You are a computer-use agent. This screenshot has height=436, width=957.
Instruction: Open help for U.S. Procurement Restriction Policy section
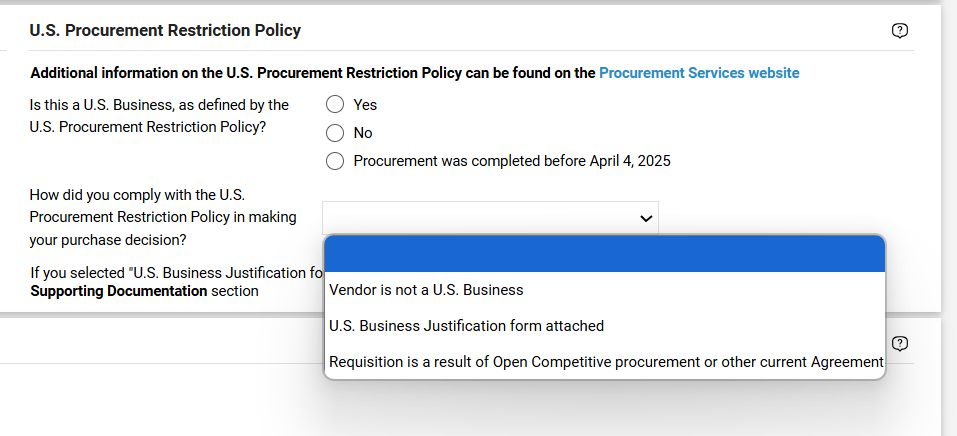pos(899,31)
